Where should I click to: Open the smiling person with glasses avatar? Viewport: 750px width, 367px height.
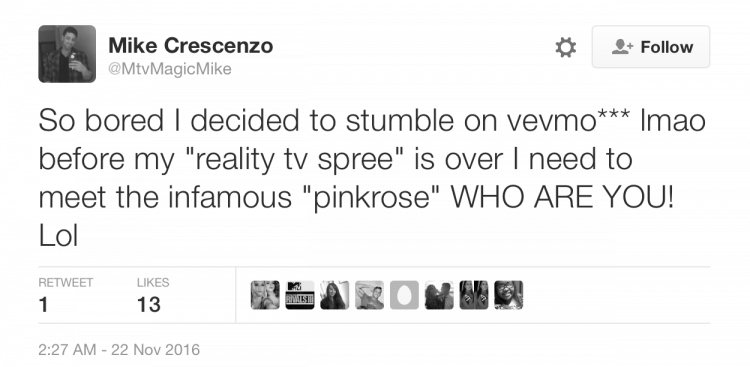[508, 295]
